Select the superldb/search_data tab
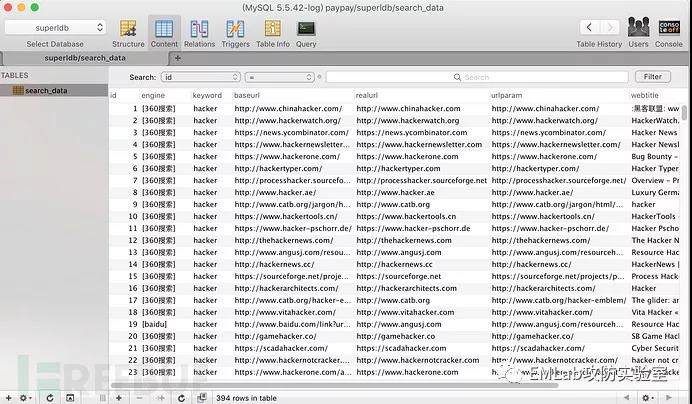The height and width of the screenshot is (404, 692). (x=85, y=58)
